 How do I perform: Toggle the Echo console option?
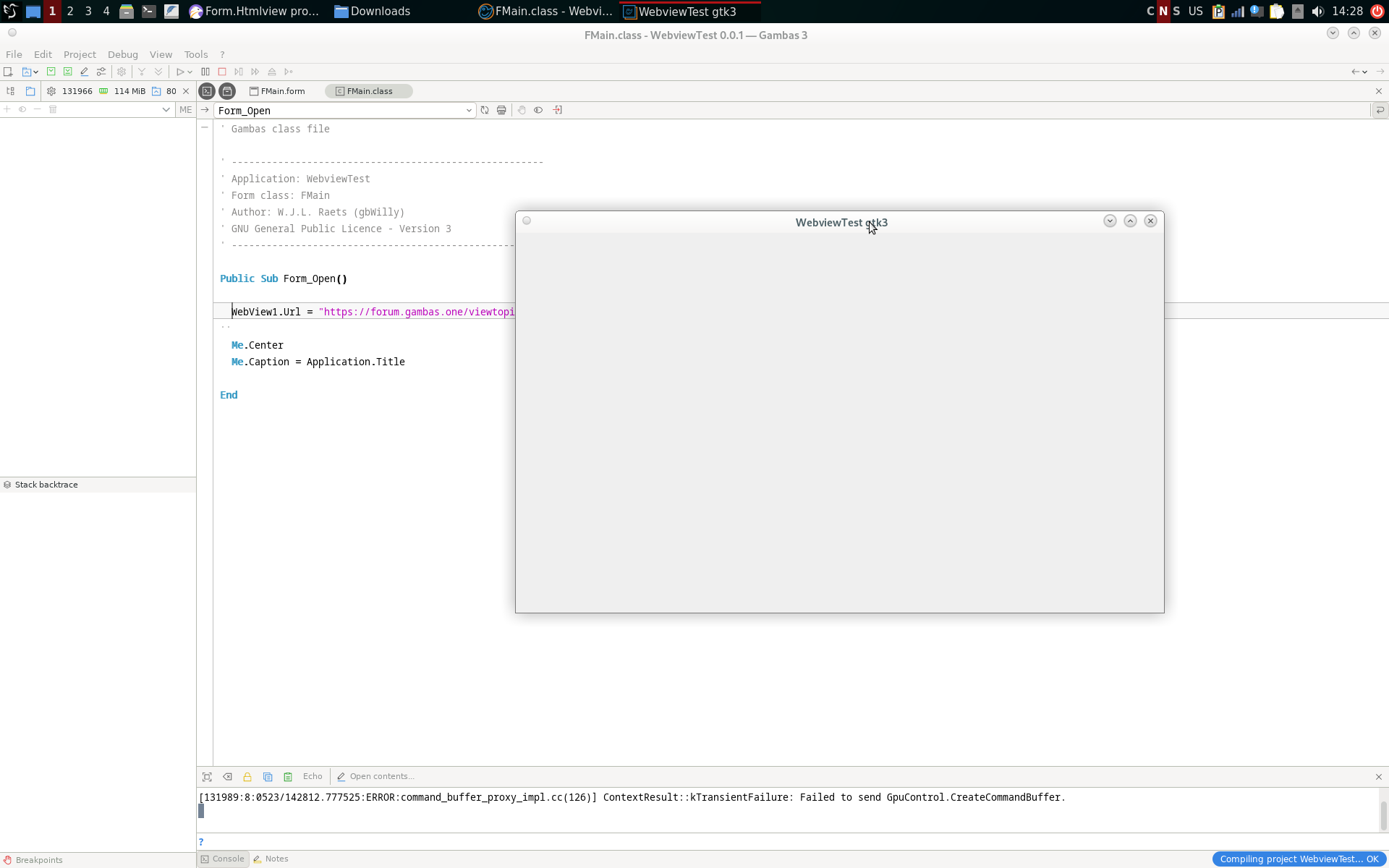313,776
